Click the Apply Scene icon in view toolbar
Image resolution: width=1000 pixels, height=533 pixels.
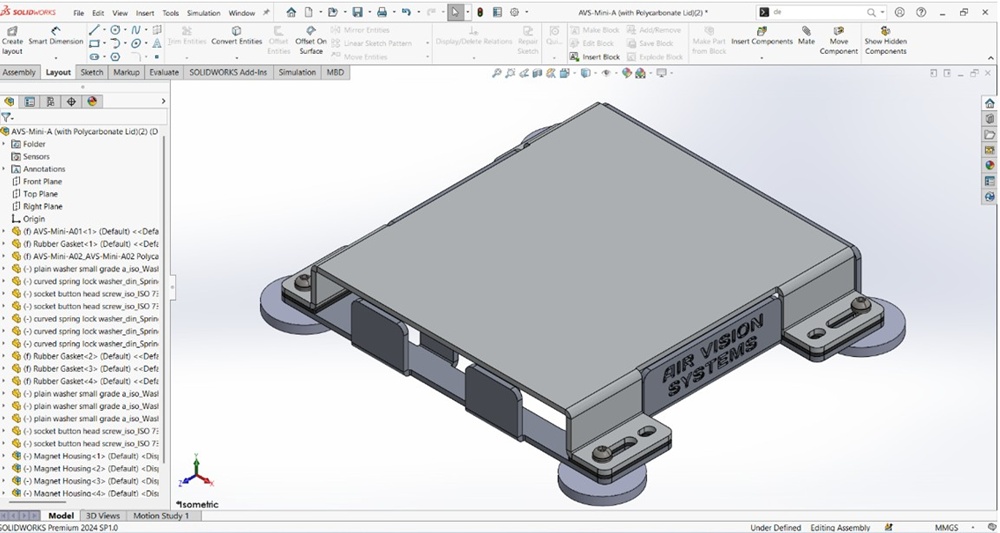click(x=640, y=73)
